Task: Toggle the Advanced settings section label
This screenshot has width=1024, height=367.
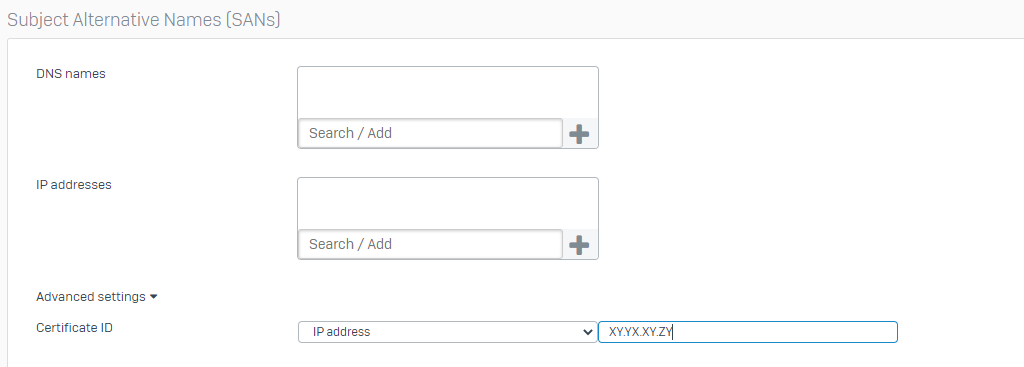Action: (91, 297)
